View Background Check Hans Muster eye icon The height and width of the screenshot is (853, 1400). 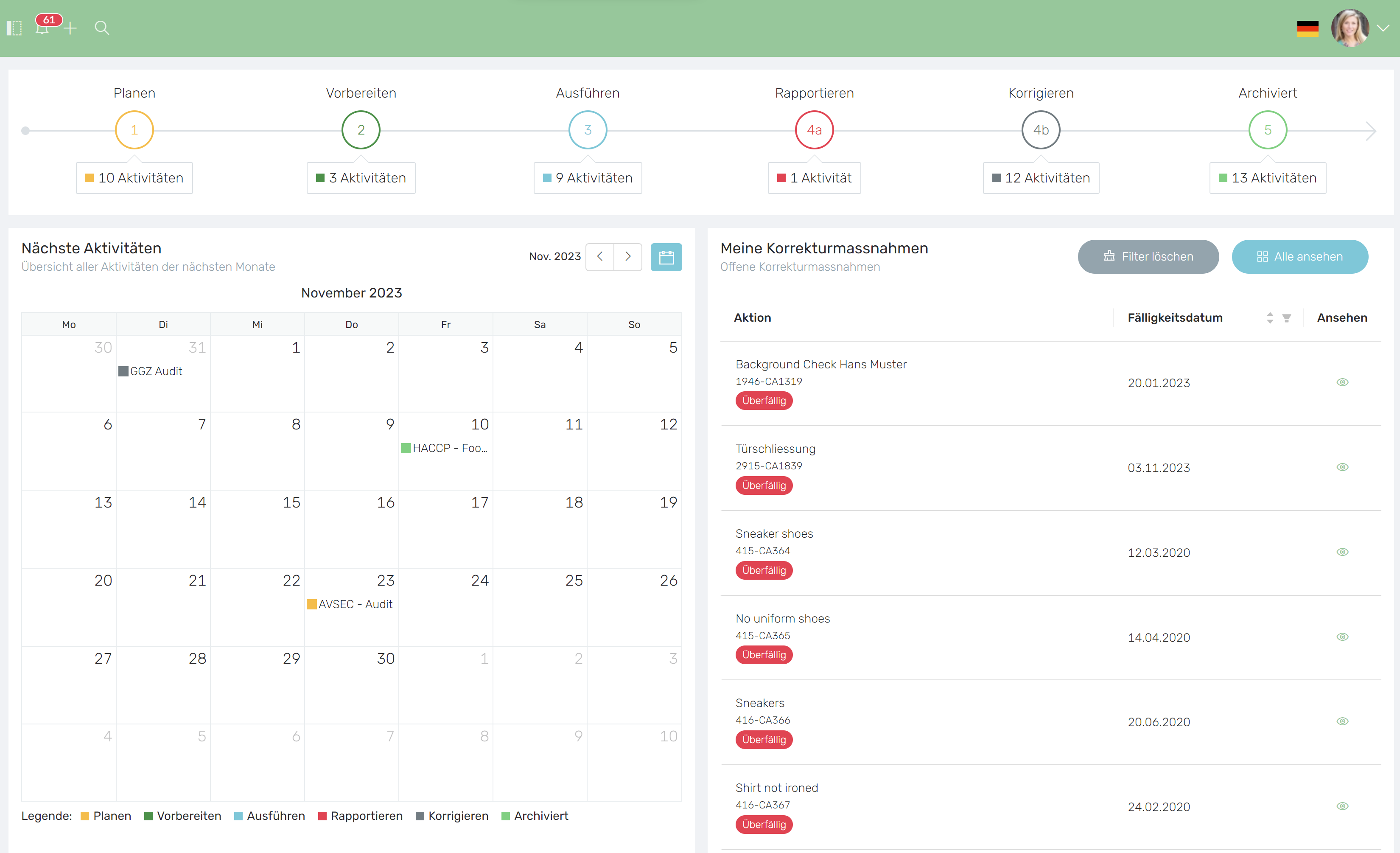click(x=1342, y=382)
